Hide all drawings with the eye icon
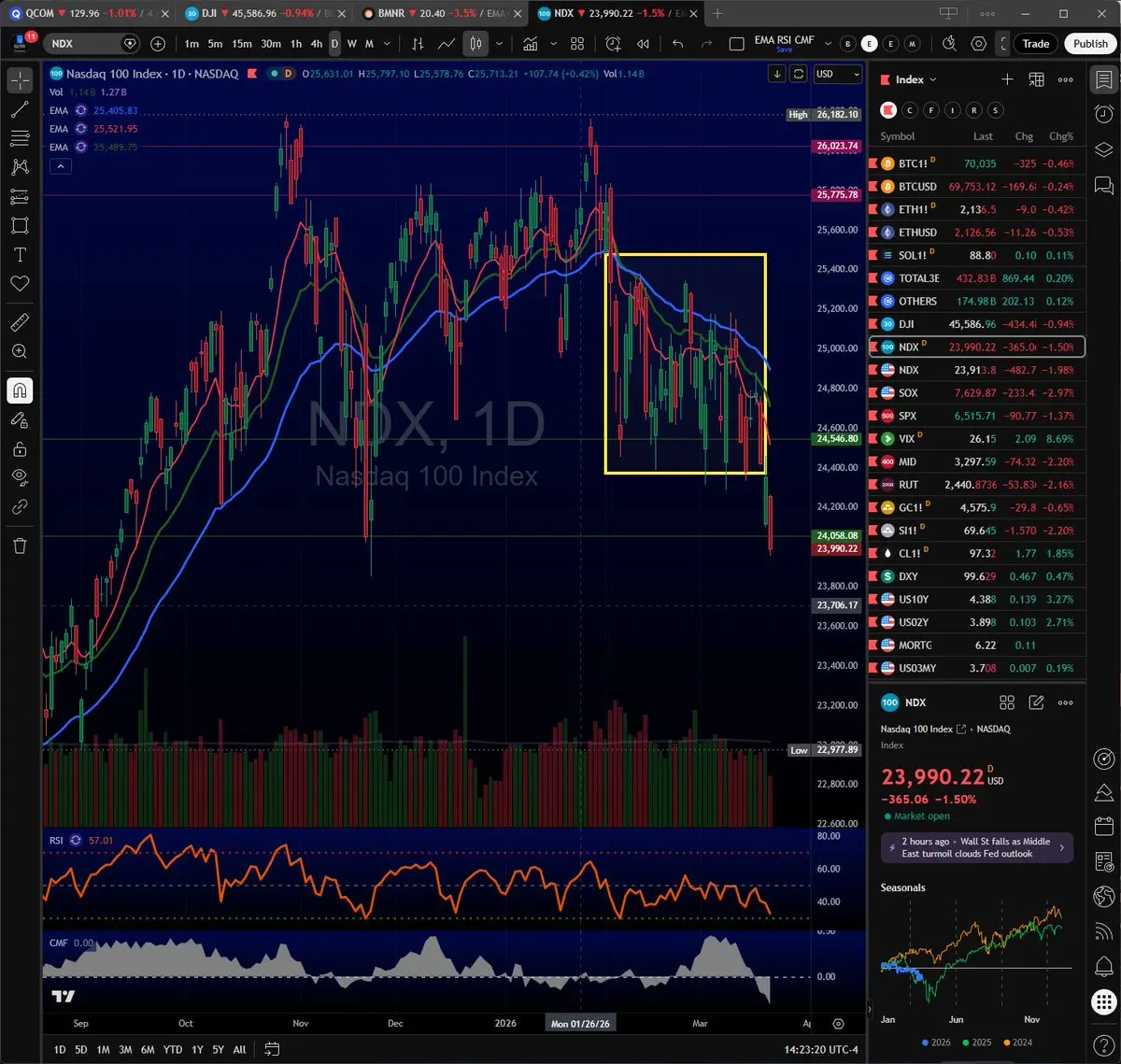The width and height of the screenshot is (1121, 1064). click(20, 478)
